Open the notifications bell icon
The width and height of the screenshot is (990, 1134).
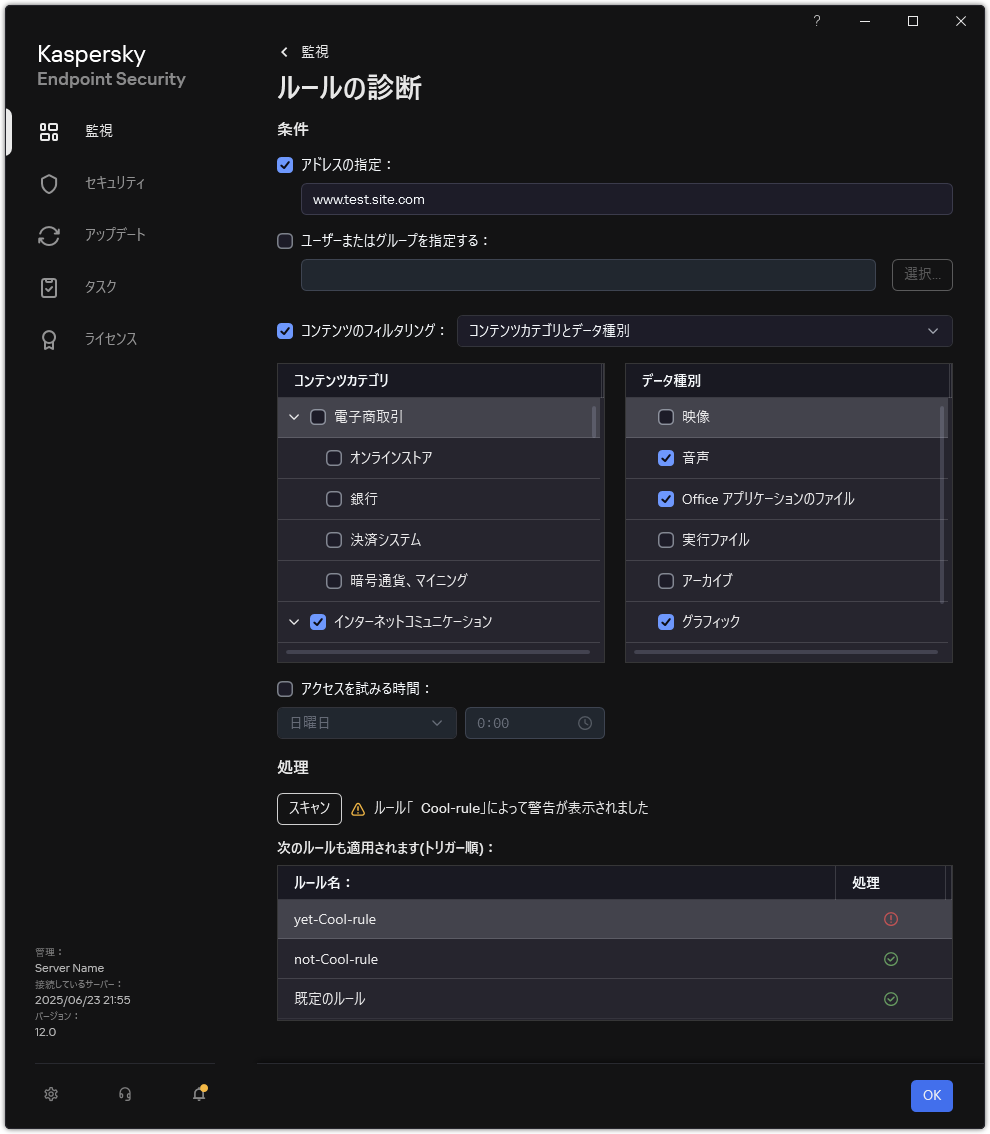click(x=198, y=1094)
